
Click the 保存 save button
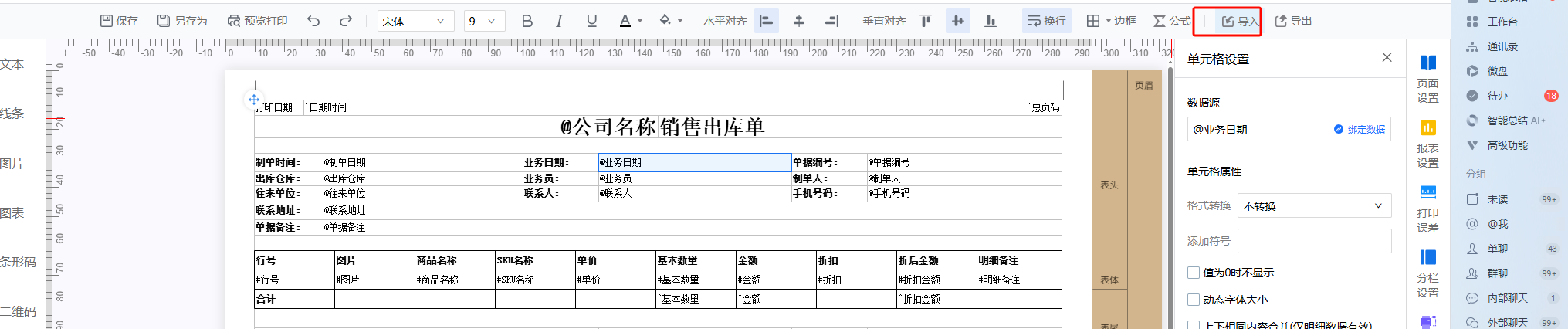tap(119, 21)
